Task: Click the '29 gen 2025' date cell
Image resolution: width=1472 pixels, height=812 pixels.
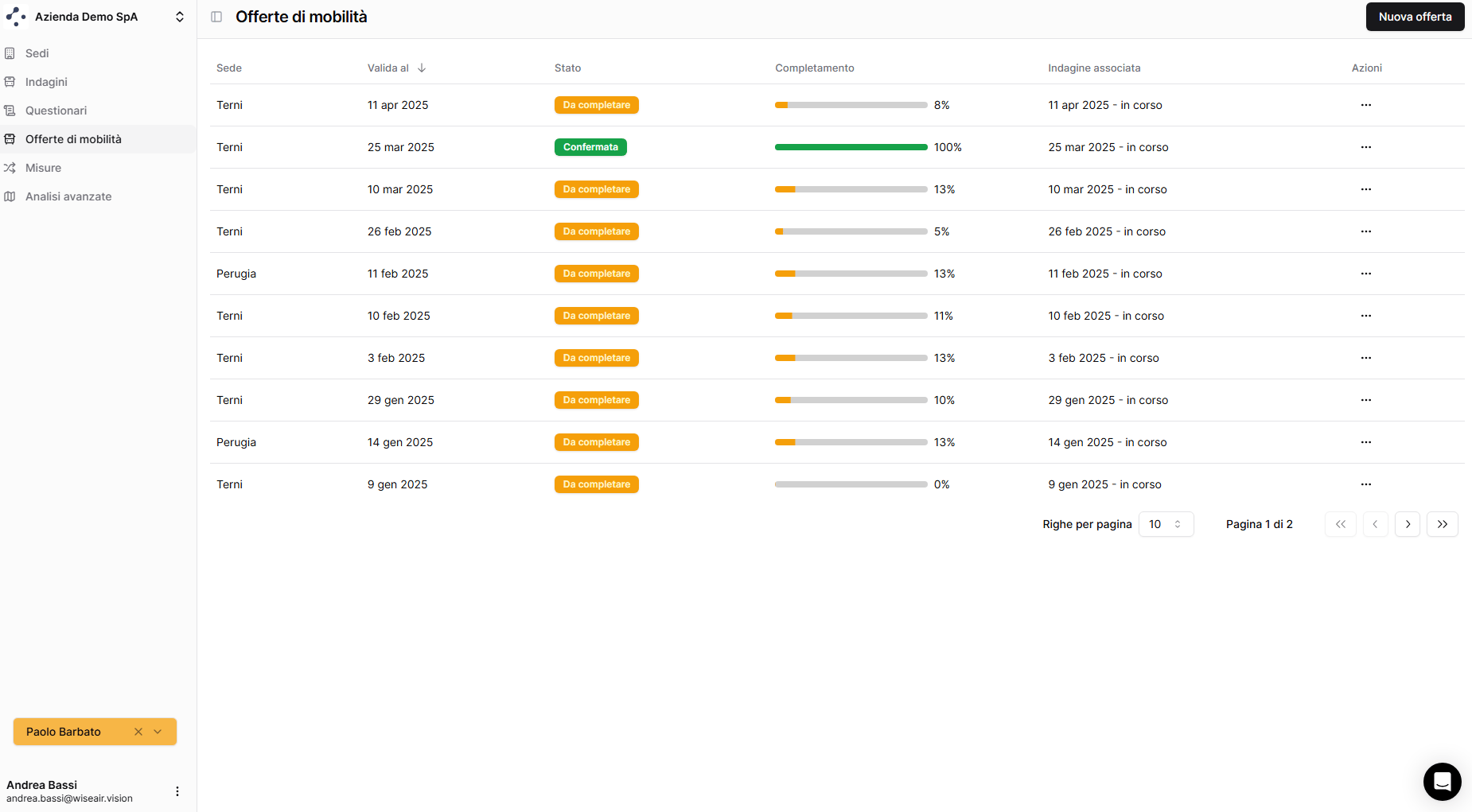Action: pos(401,400)
